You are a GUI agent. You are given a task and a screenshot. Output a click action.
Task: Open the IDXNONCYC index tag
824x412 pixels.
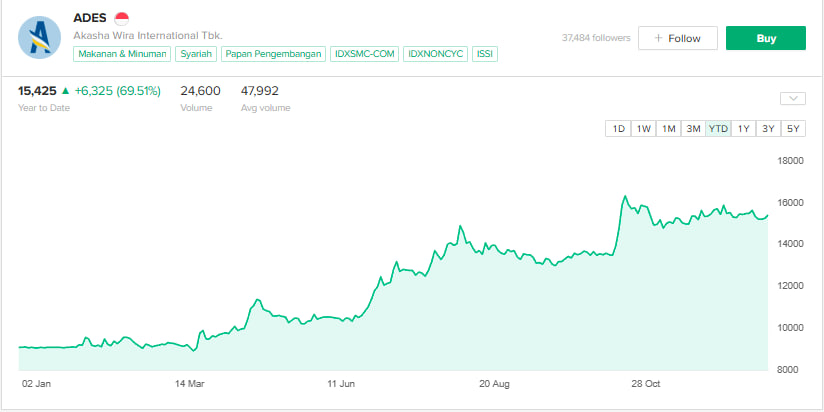[x=435, y=53]
